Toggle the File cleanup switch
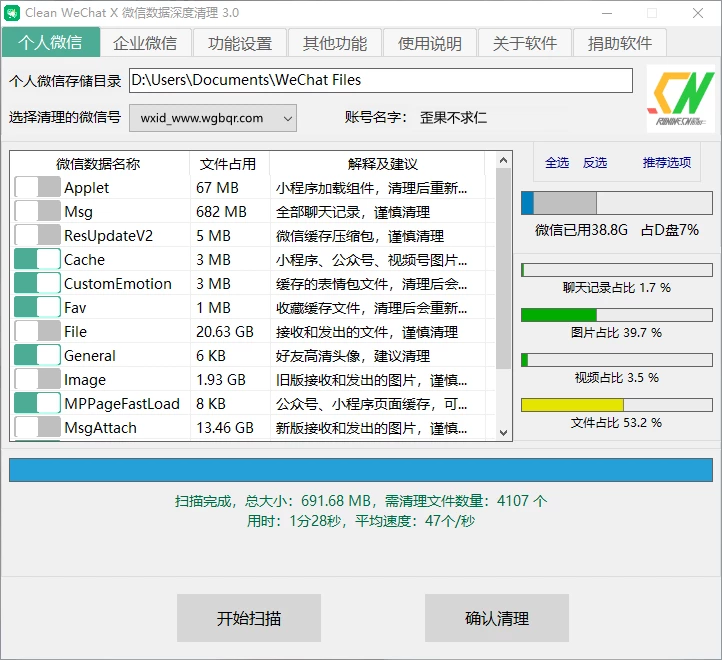Screen dimensions: 722x660 [38, 331]
